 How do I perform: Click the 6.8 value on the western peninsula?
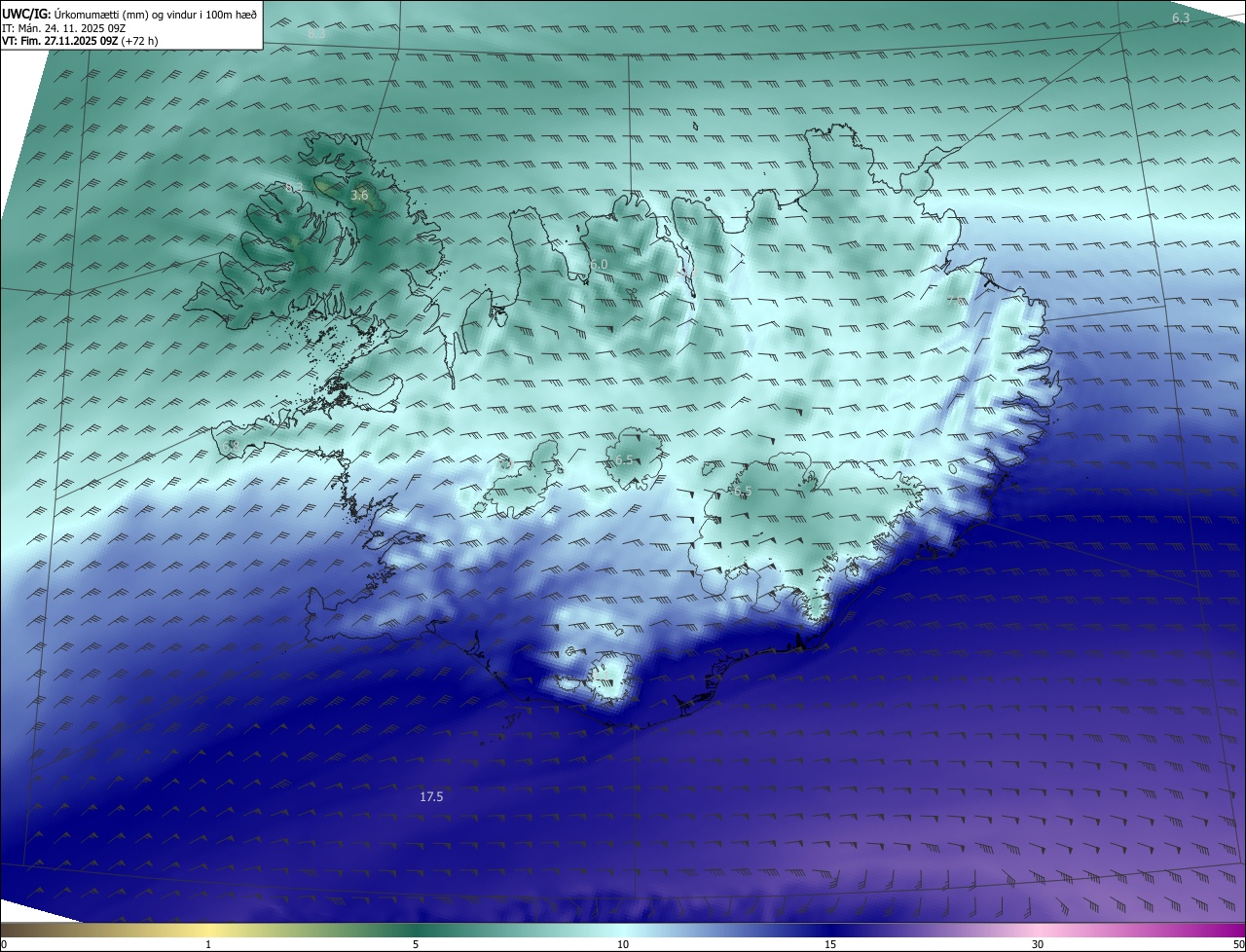coord(231,446)
